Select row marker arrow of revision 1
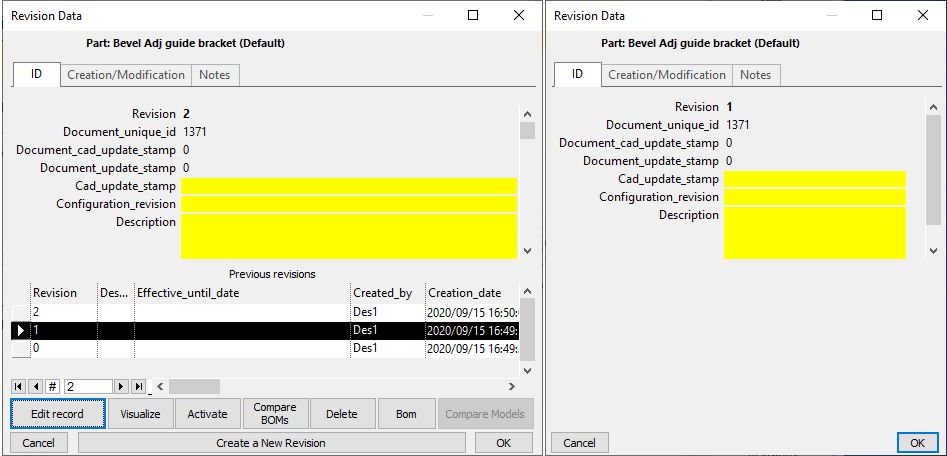The image size is (947, 456). coord(21,330)
